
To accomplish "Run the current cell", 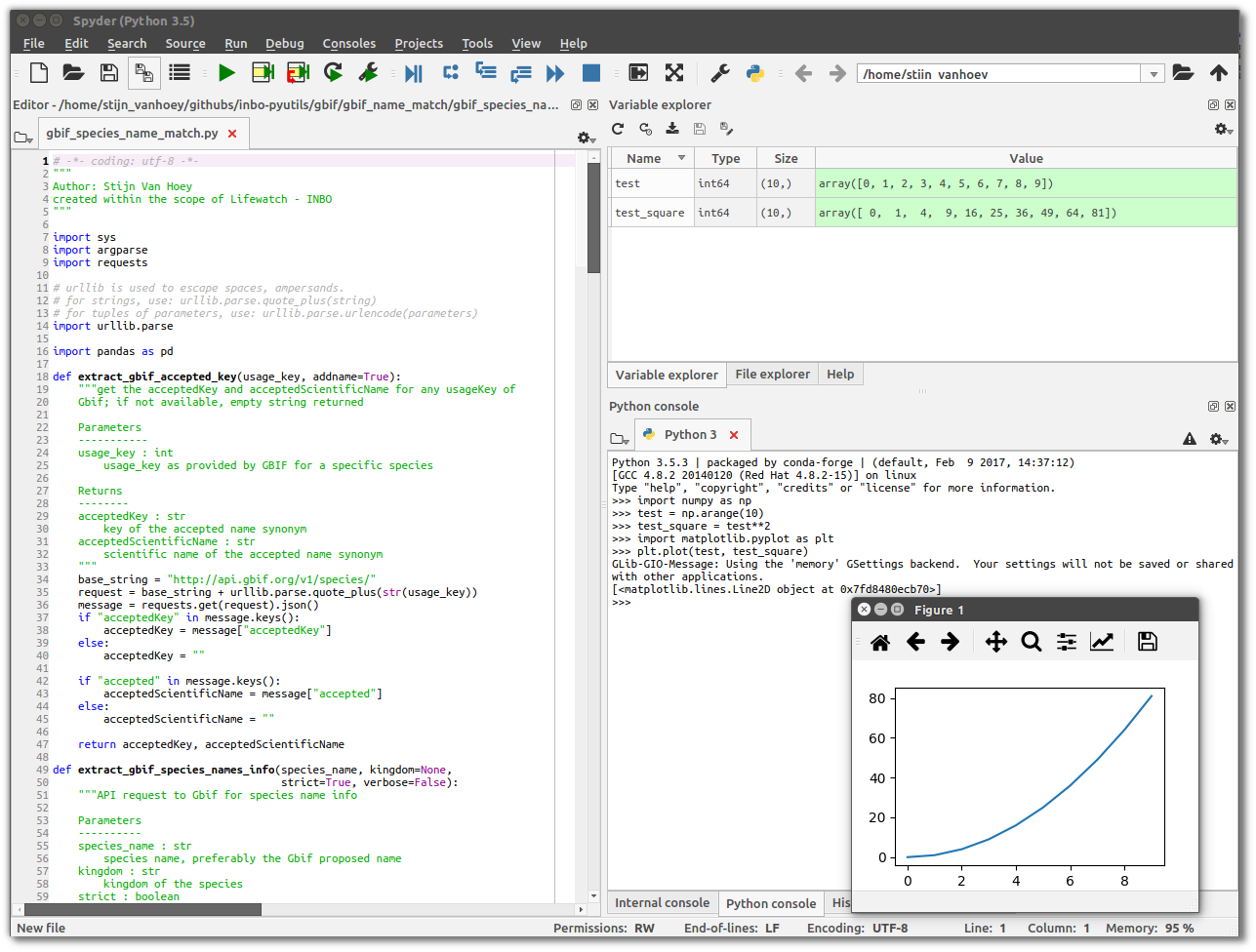I will click(263, 72).
